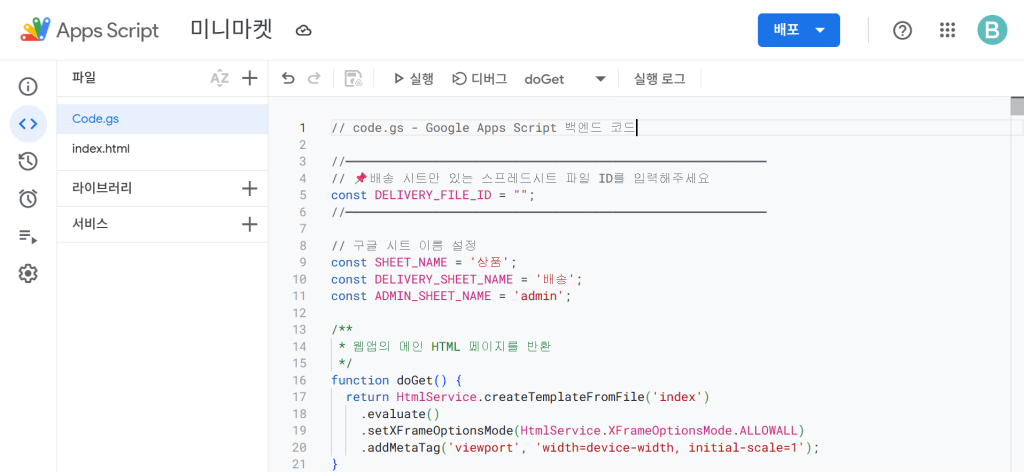Expand the 배포 deploy dropdown button
Image resolution: width=1024 pixels, height=472 pixels.
click(x=798, y=30)
